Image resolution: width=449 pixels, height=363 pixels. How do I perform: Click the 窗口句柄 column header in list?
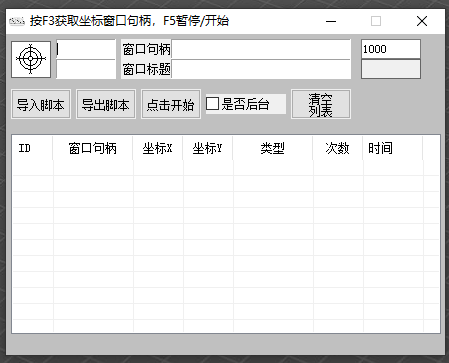92,148
